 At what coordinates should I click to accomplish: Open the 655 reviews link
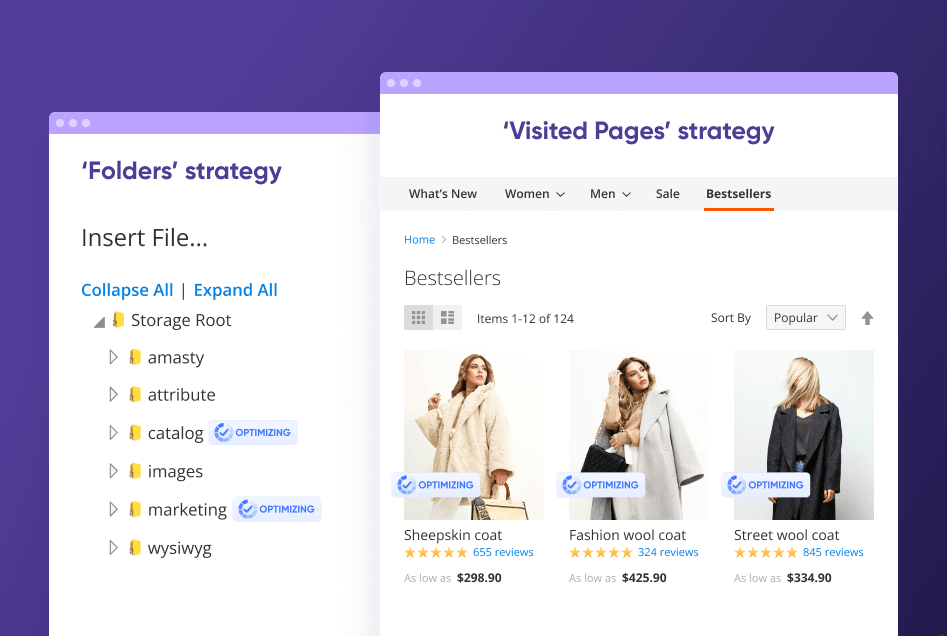504,551
